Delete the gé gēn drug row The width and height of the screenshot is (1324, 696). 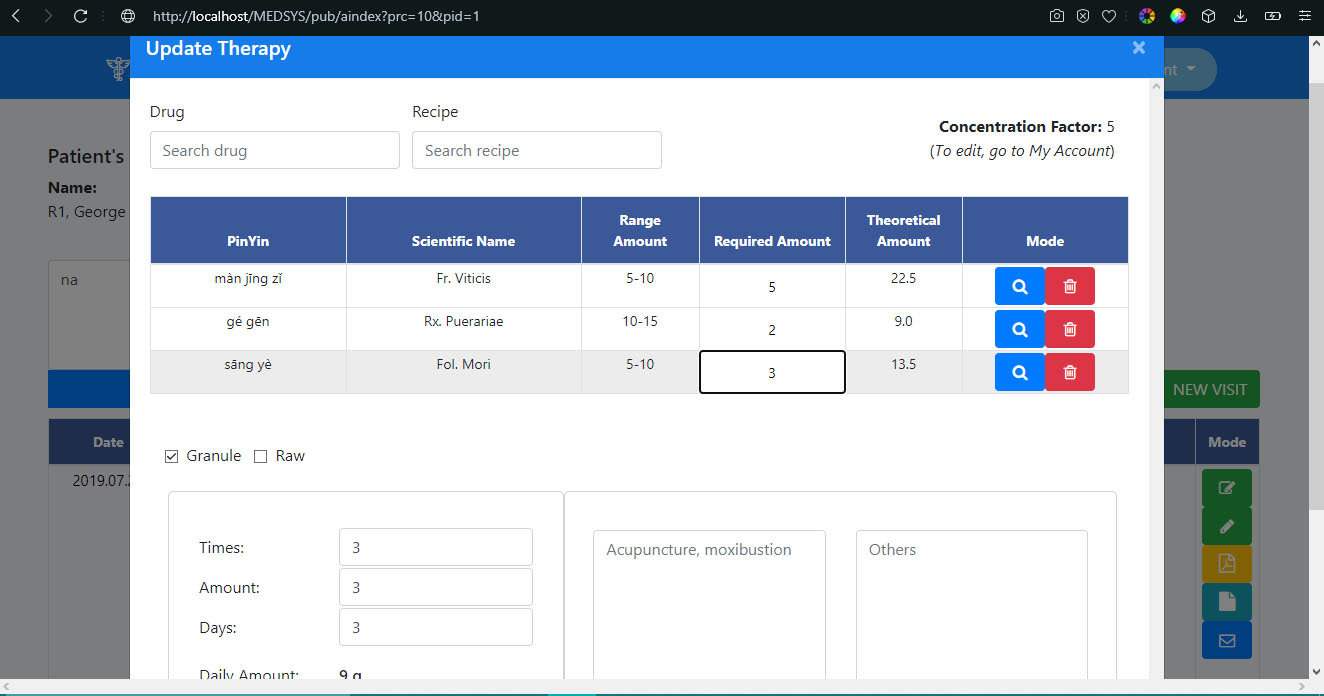coord(1069,329)
